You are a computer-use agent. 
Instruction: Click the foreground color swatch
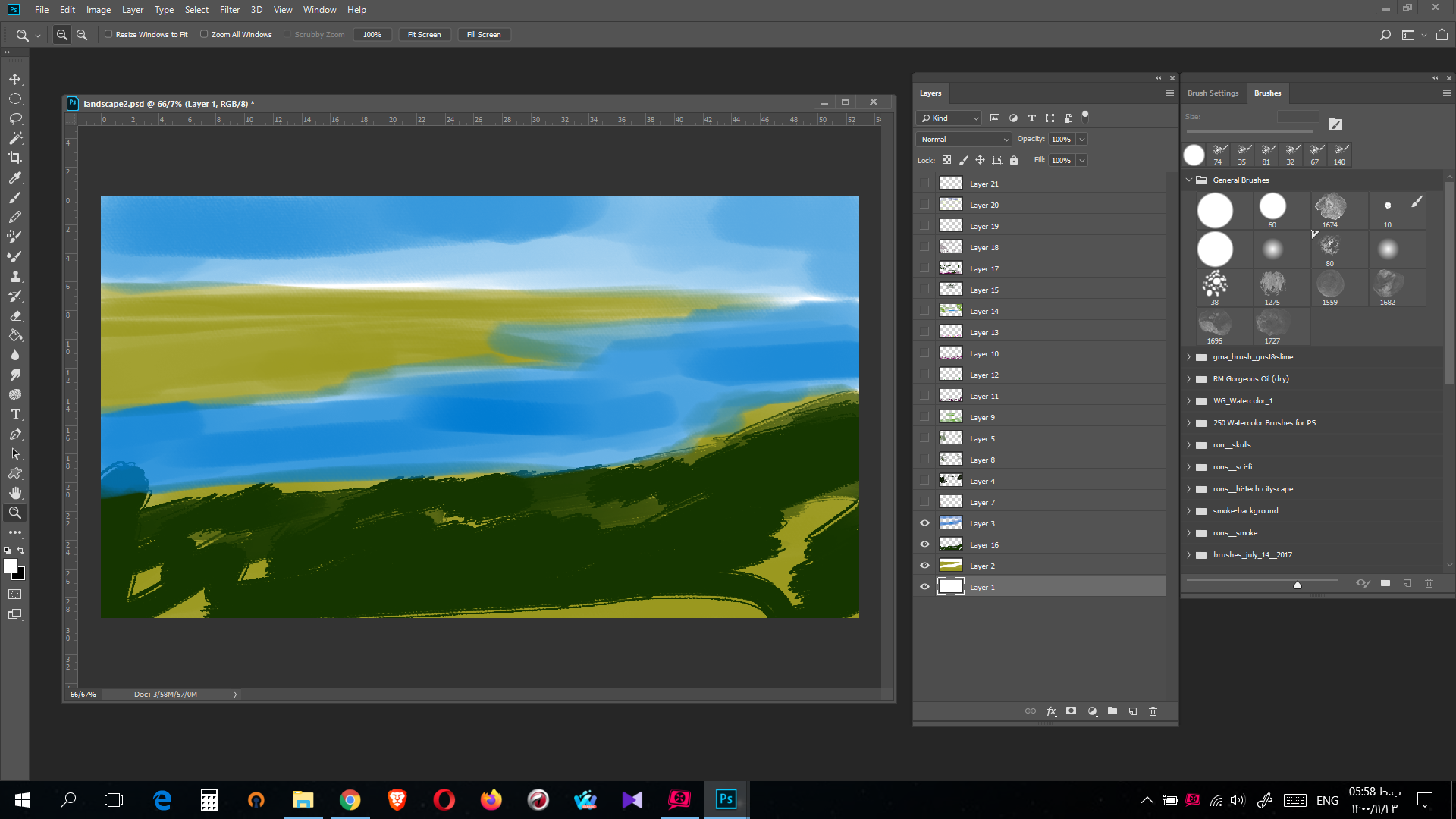11,566
